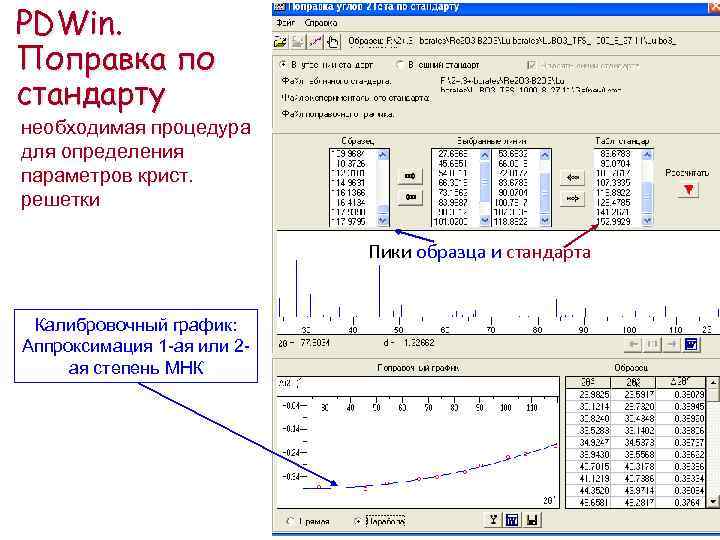Click Образец list scroll-down arrow
This screenshot has height=540, width=720.
tap(383, 220)
